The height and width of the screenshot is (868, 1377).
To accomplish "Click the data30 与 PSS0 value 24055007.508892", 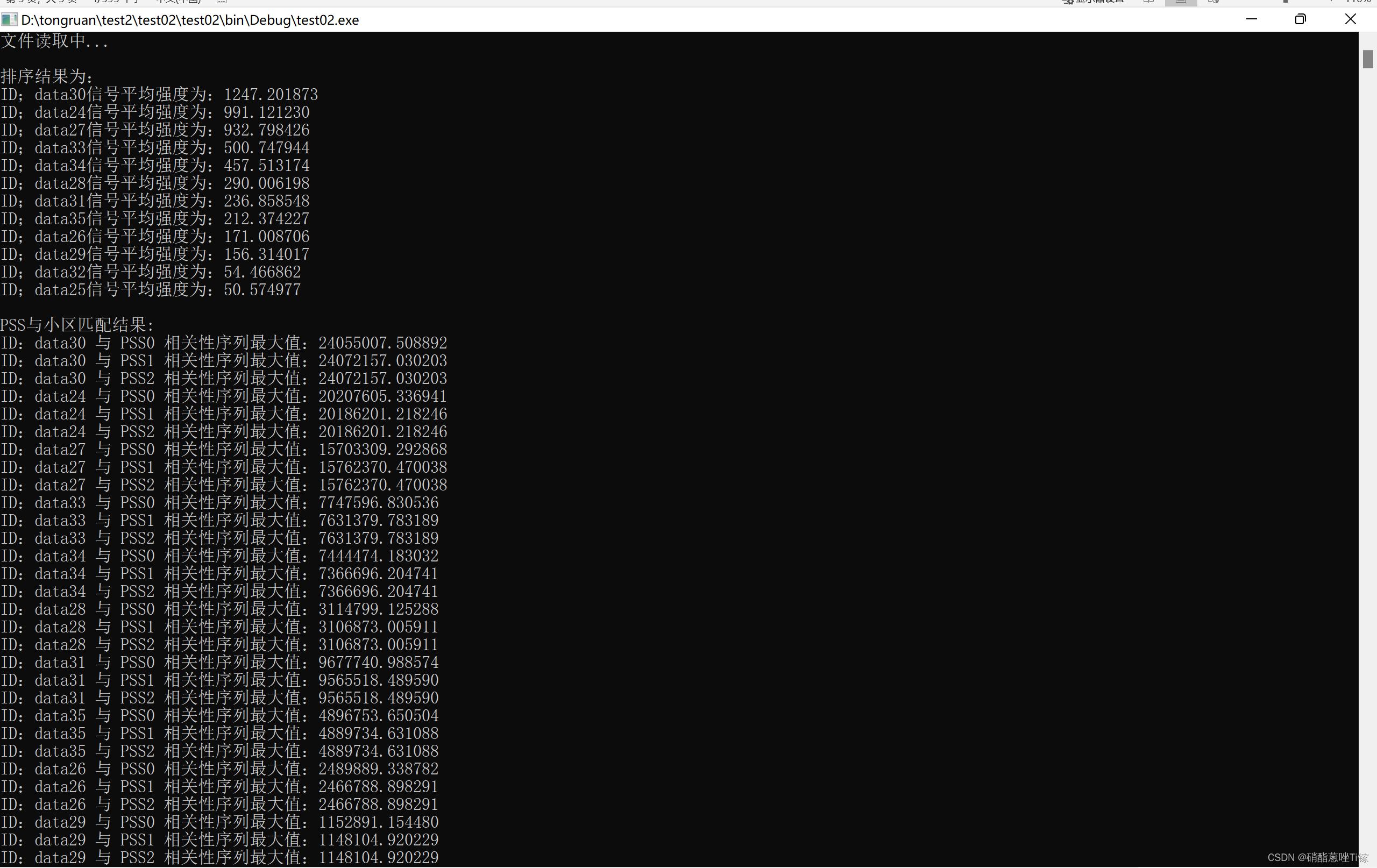I will pos(382,343).
